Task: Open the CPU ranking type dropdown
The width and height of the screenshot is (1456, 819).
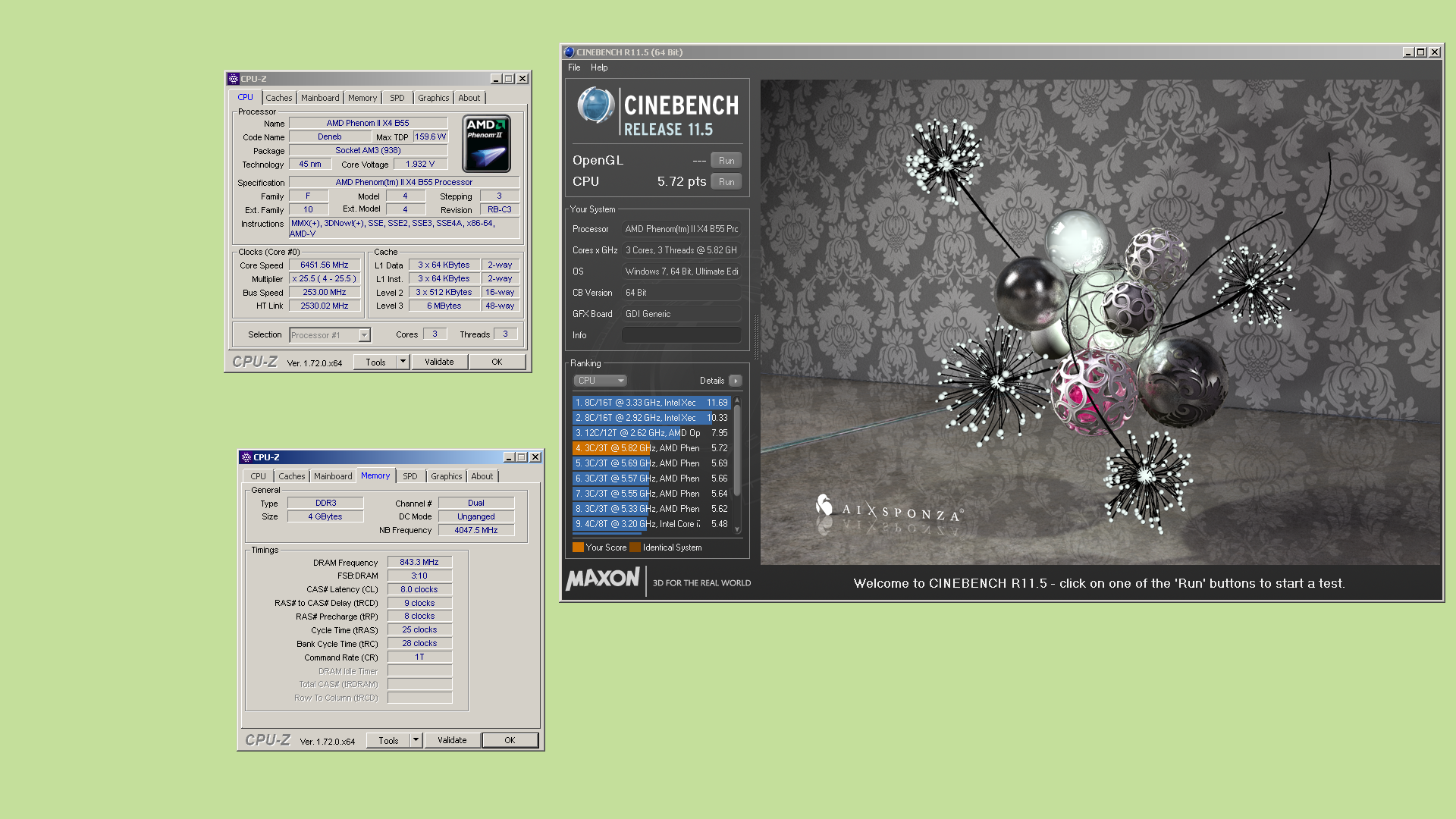Action: 600,381
